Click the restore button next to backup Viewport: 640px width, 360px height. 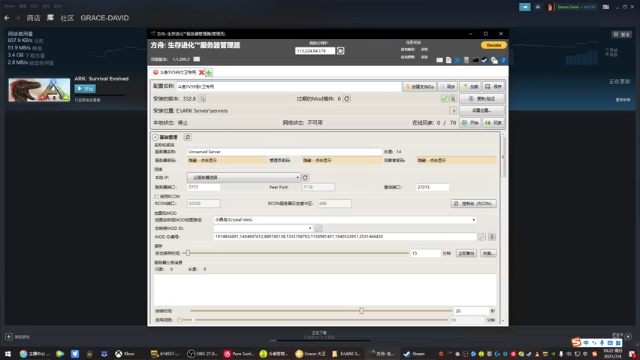pyautogui.click(x=488, y=253)
